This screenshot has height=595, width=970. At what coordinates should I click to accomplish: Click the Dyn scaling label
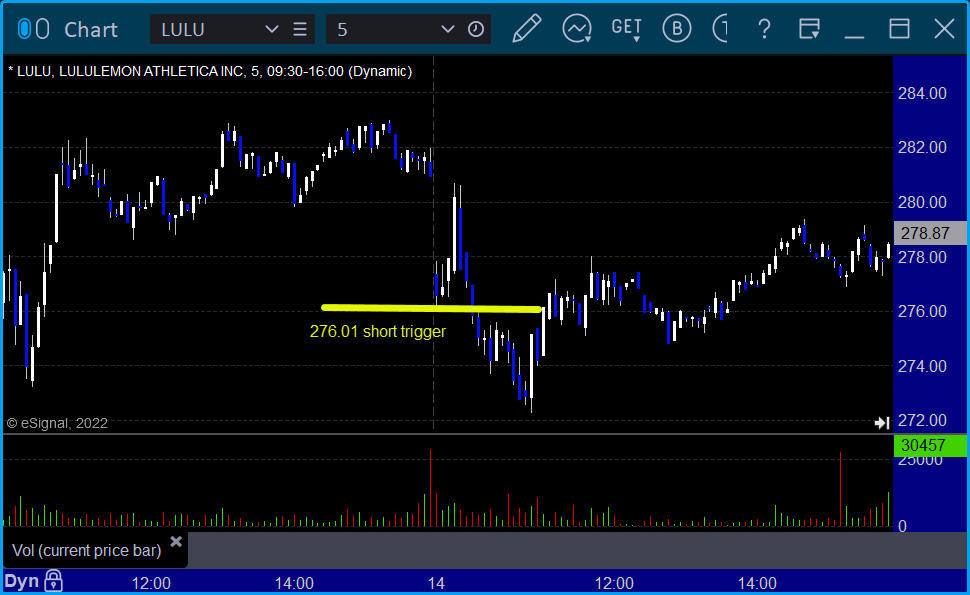(22, 581)
